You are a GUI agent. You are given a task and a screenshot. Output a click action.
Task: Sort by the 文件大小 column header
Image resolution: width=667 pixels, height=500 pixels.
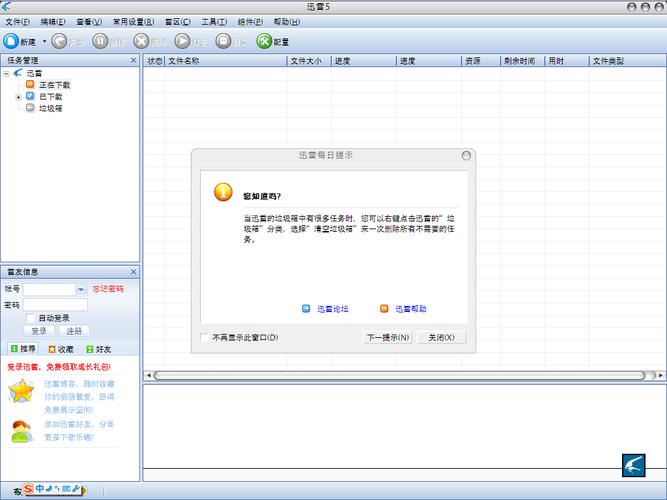(309, 61)
